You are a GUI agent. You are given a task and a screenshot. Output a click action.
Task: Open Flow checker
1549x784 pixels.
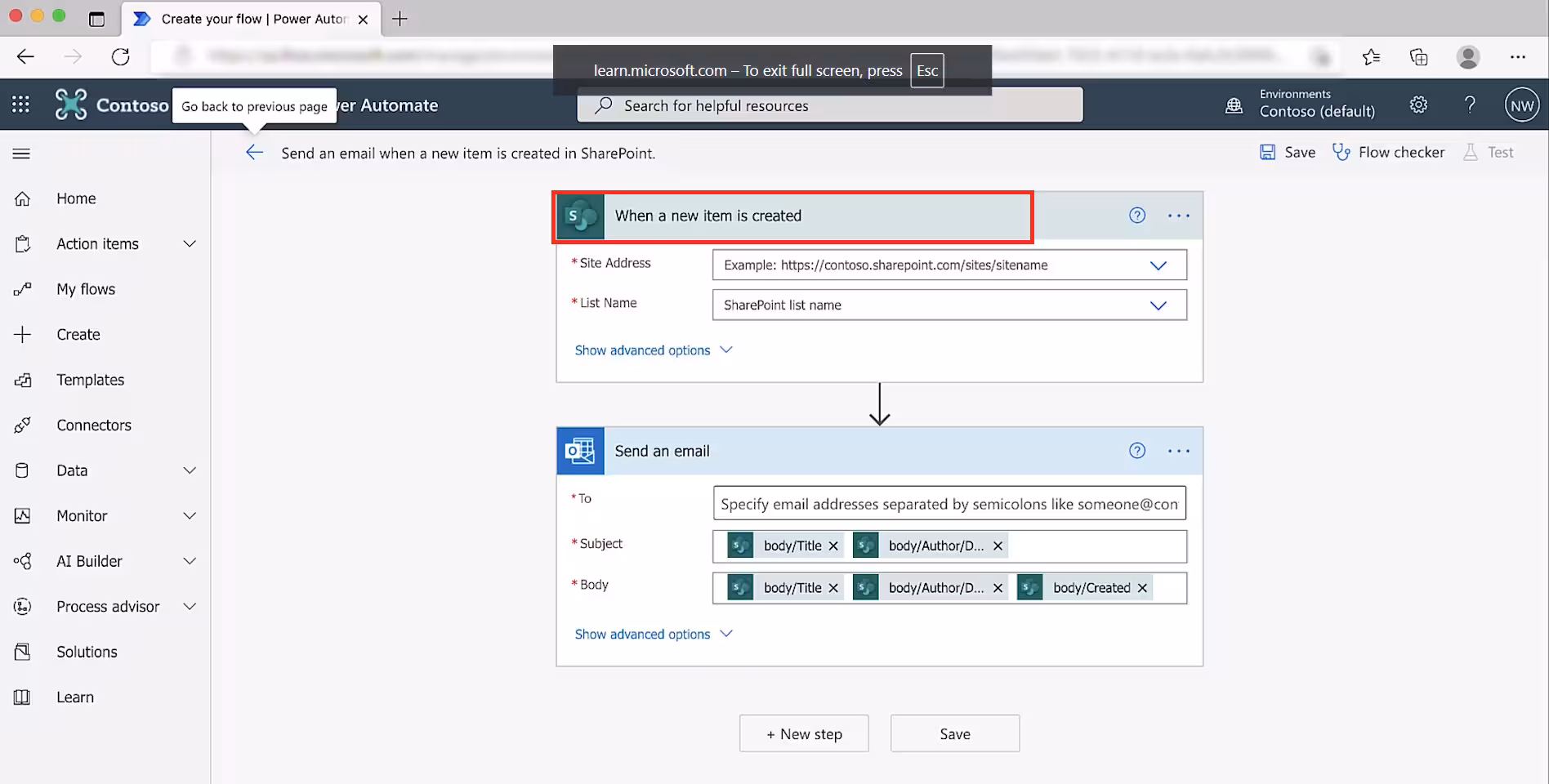[1388, 152]
